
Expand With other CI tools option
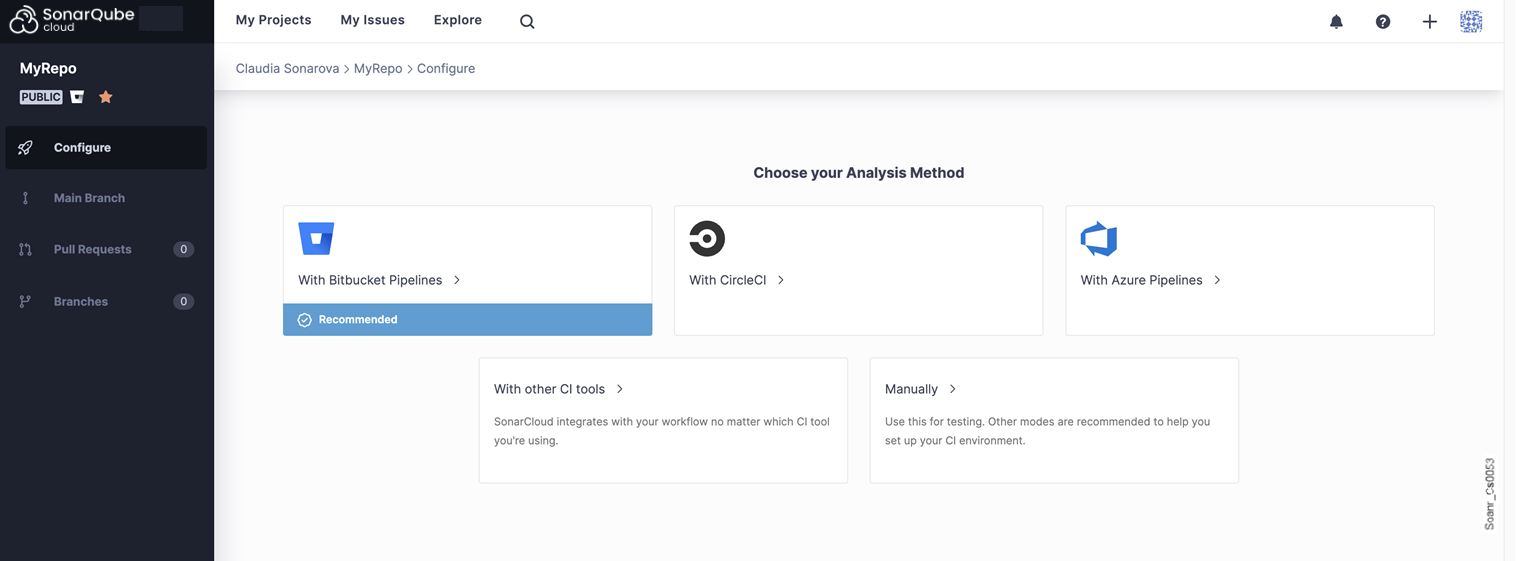[x=549, y=389]
